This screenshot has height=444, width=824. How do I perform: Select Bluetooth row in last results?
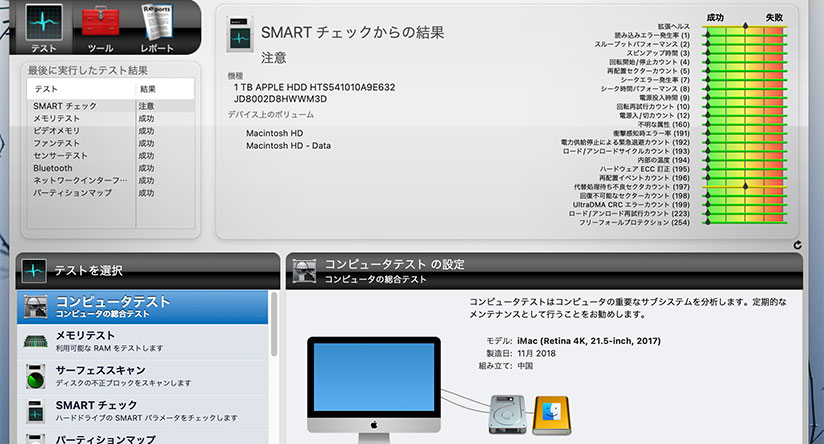111,168
